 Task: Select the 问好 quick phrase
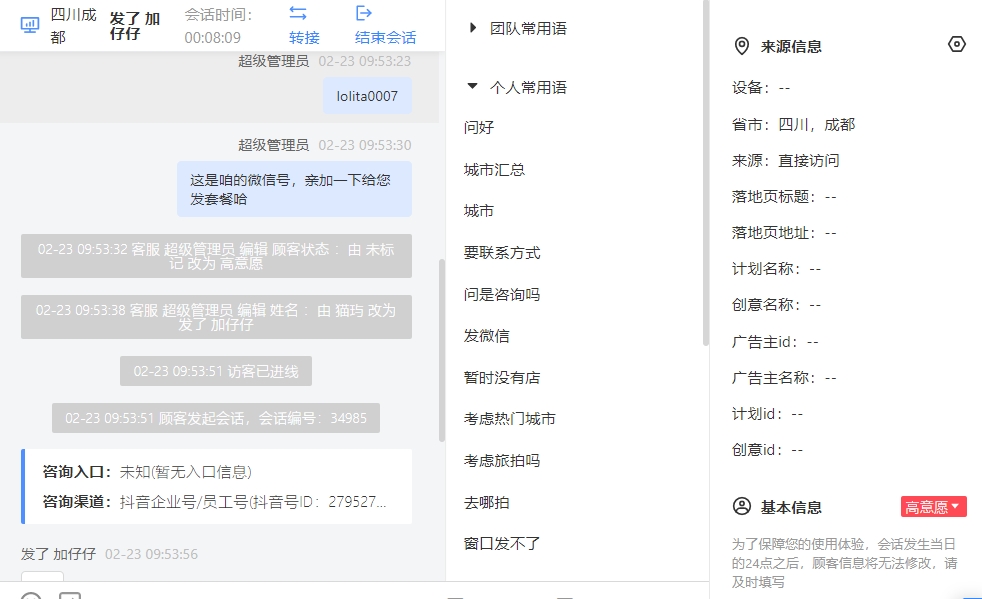[479, 128]
